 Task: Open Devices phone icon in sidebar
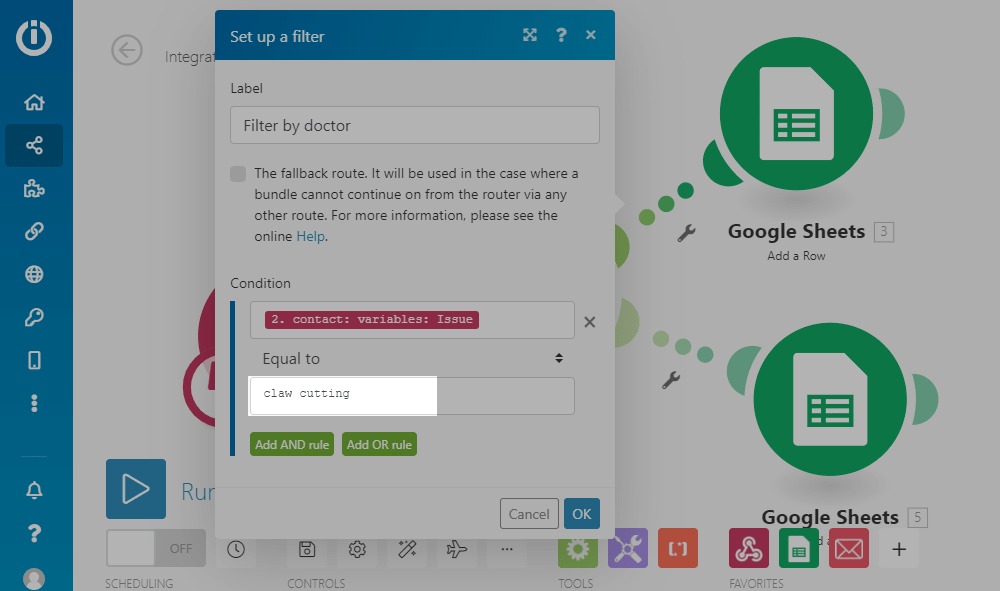[34, 360]
